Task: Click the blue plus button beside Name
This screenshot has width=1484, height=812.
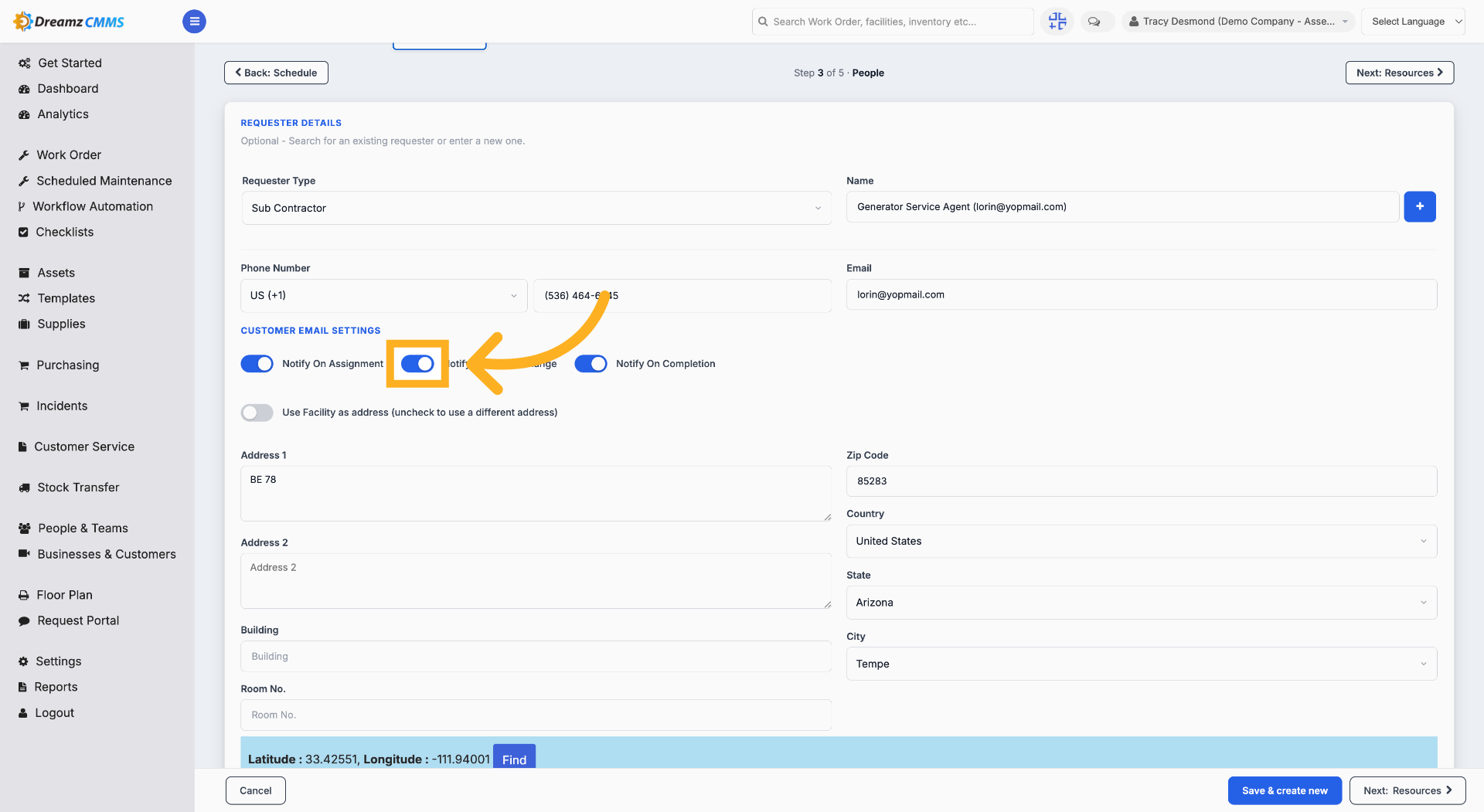Action: pos(1419,206)
